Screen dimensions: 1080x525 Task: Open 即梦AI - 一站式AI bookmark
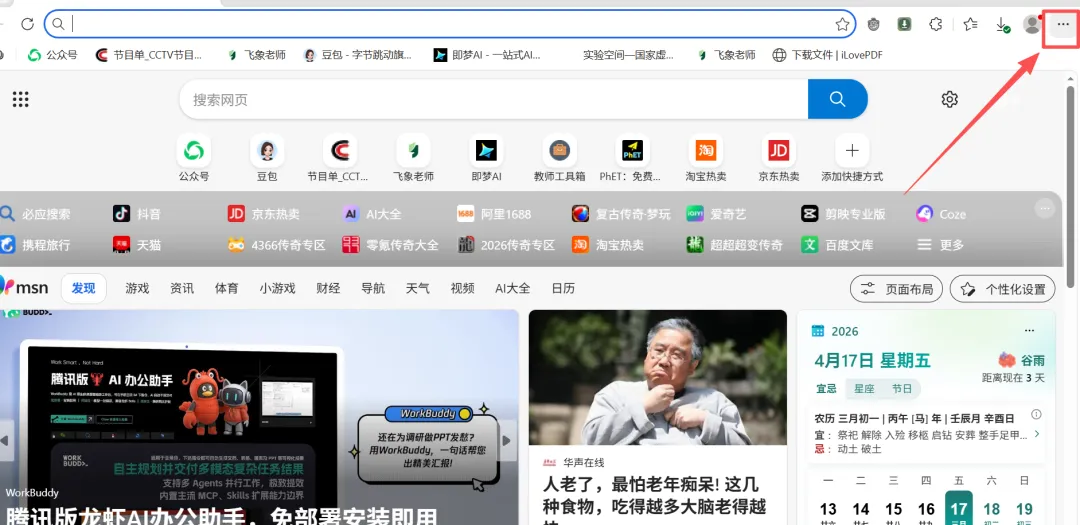(487, 55)
